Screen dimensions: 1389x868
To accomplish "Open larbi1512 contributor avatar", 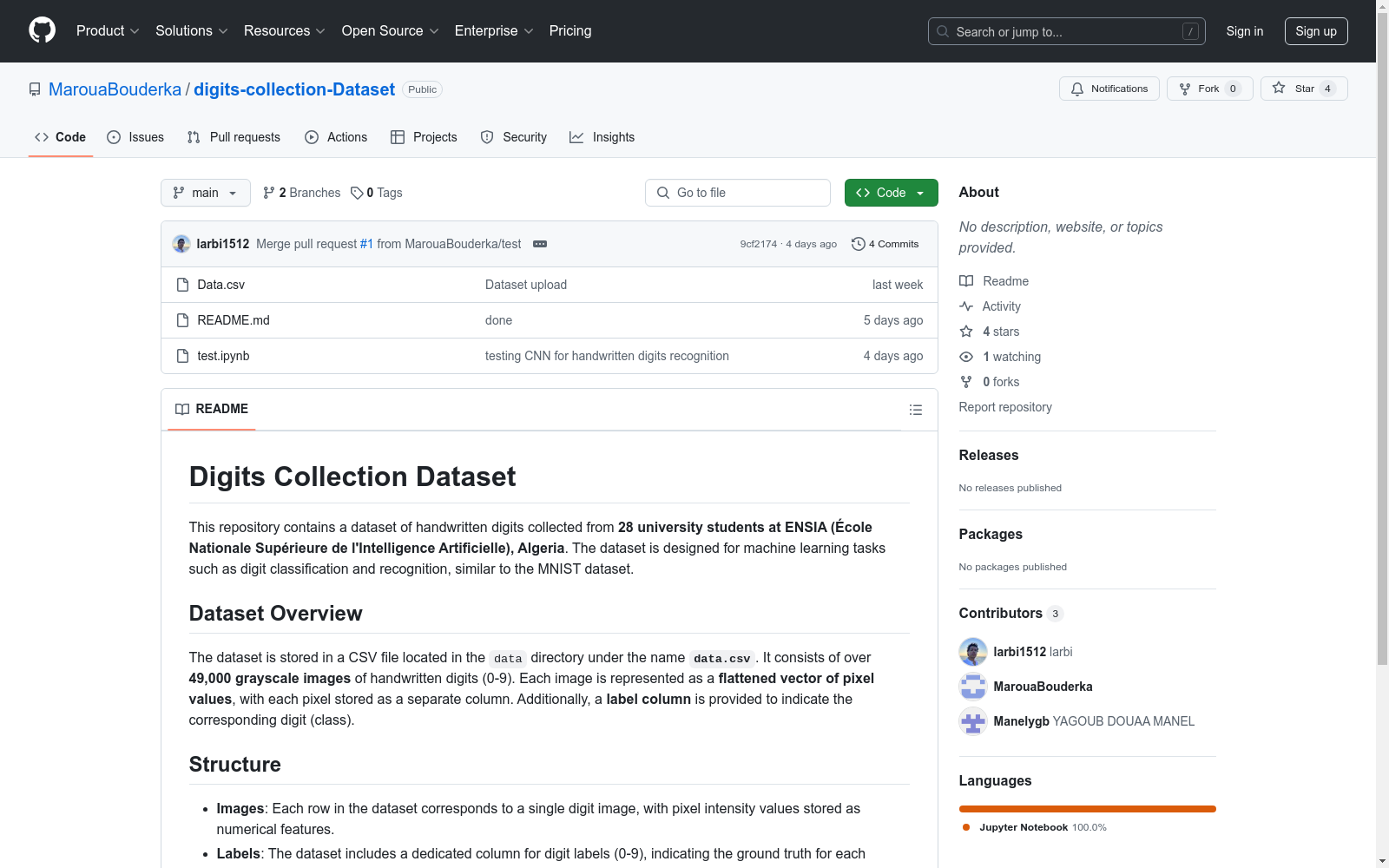I will point(972,652).
